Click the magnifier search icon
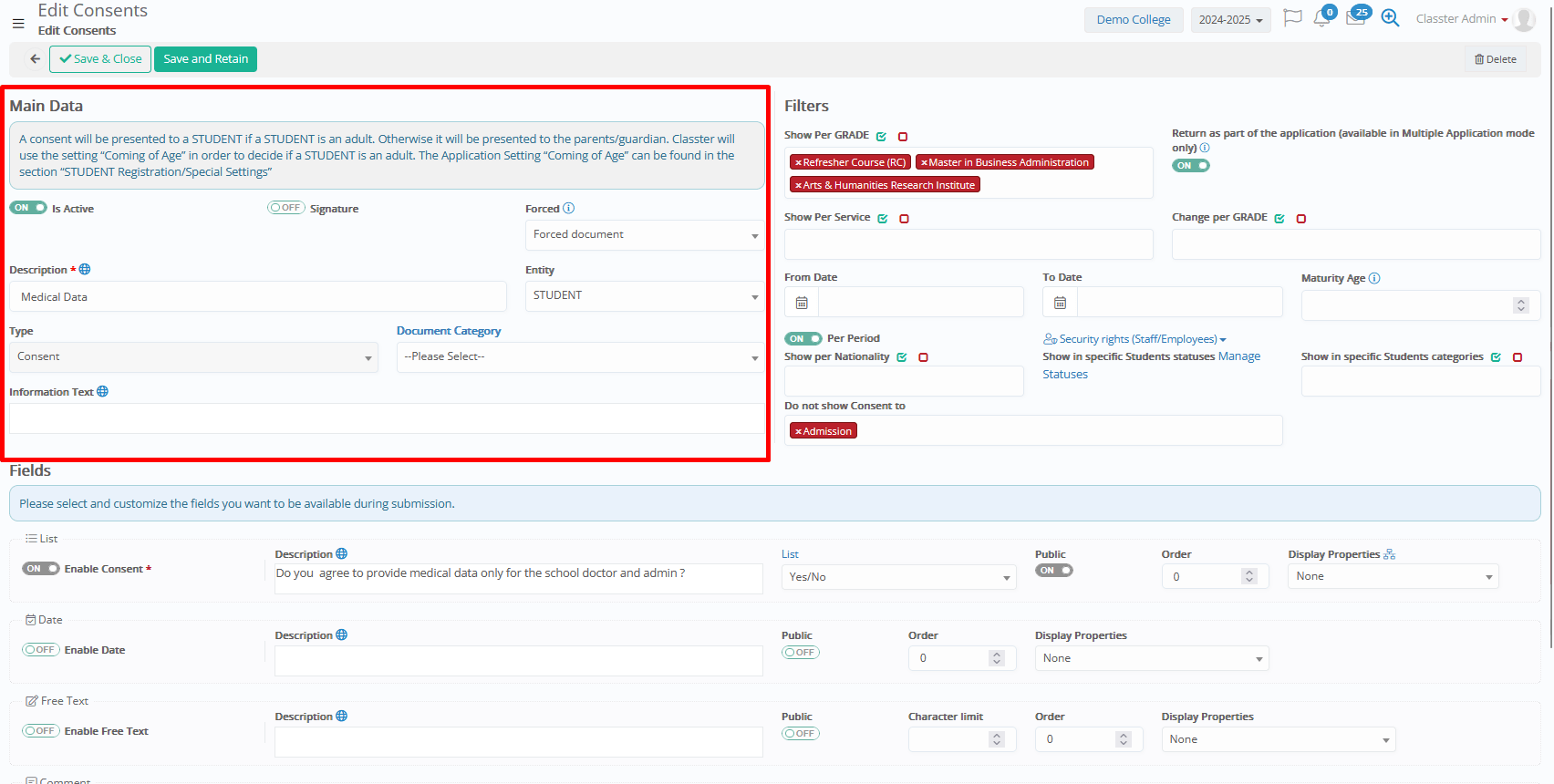Screen dimensions: 1554x784 (1390, 18)
